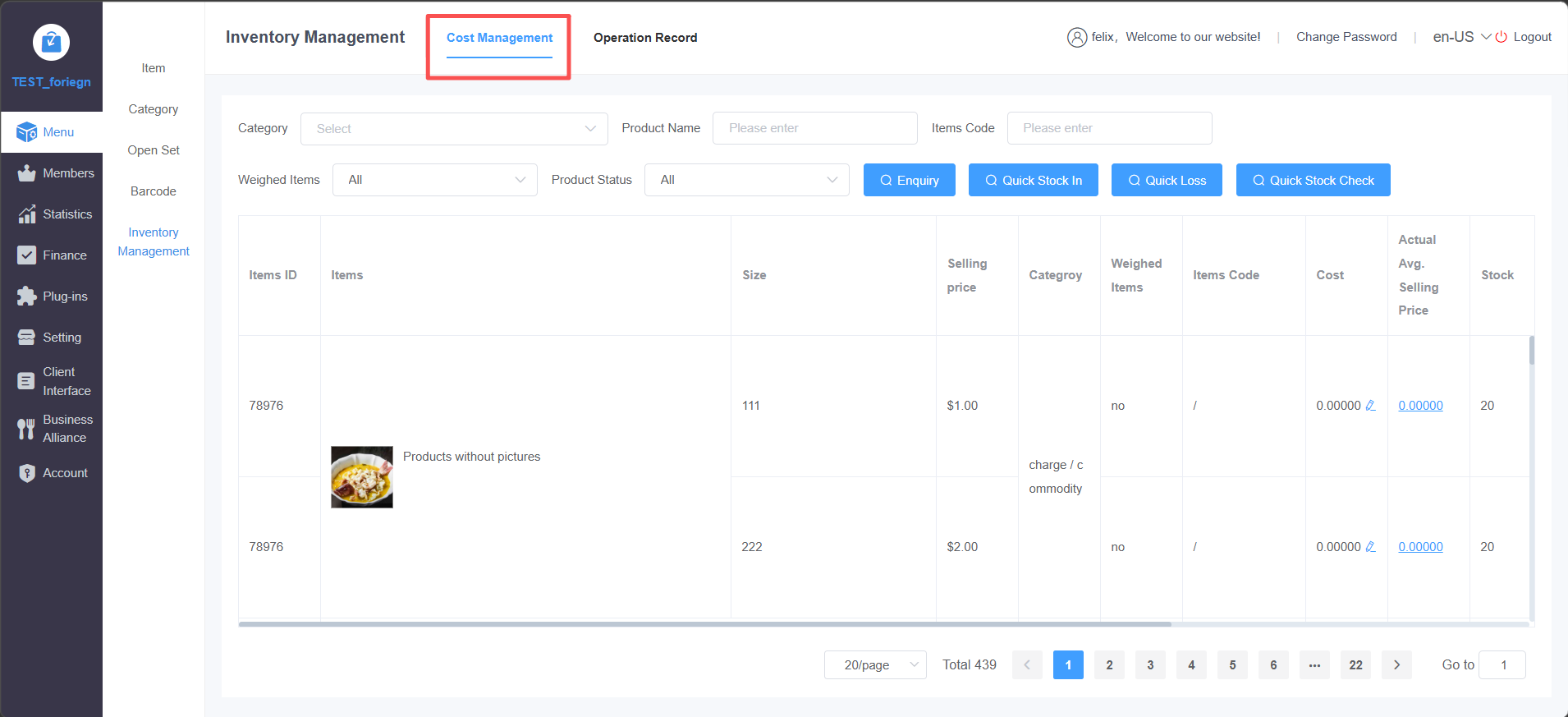Expand the Weighed Items dropdown

click(434, 180)
